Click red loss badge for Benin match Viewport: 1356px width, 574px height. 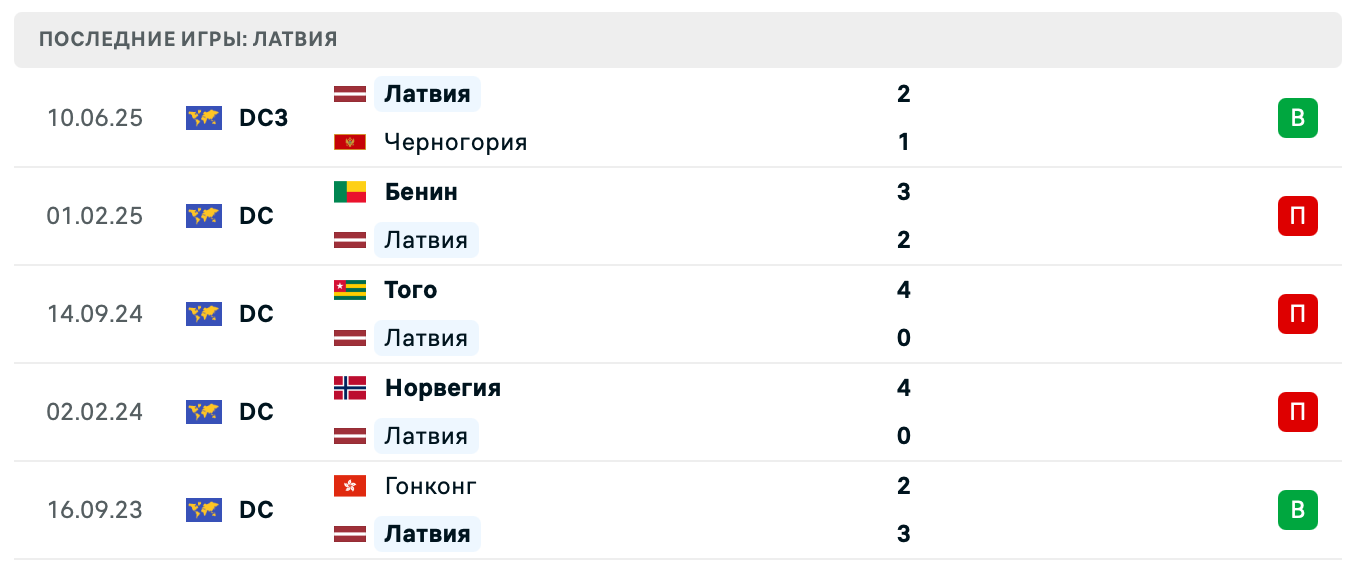(x=1297, y=216)
